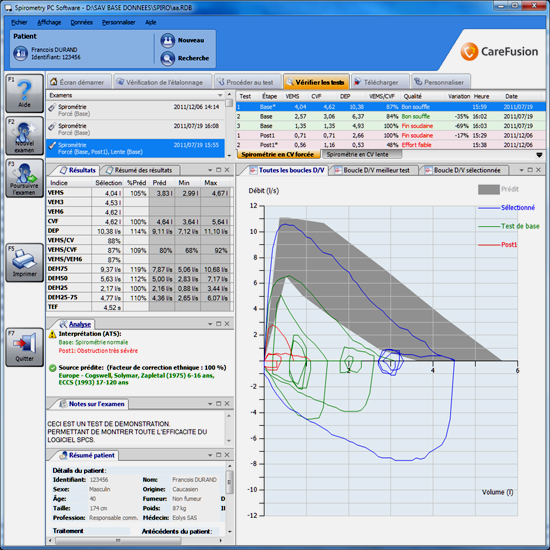Close the Résultats panel

pos(227,170)
